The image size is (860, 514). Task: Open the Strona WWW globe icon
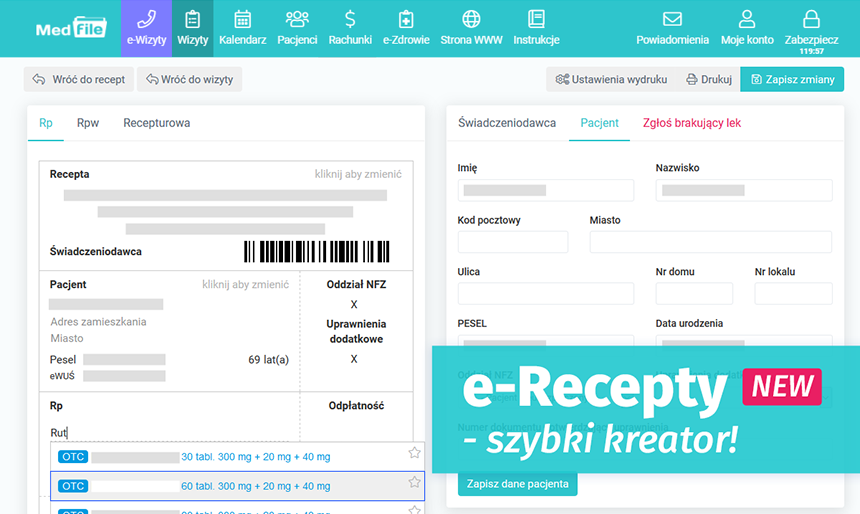tap(471, 19)
